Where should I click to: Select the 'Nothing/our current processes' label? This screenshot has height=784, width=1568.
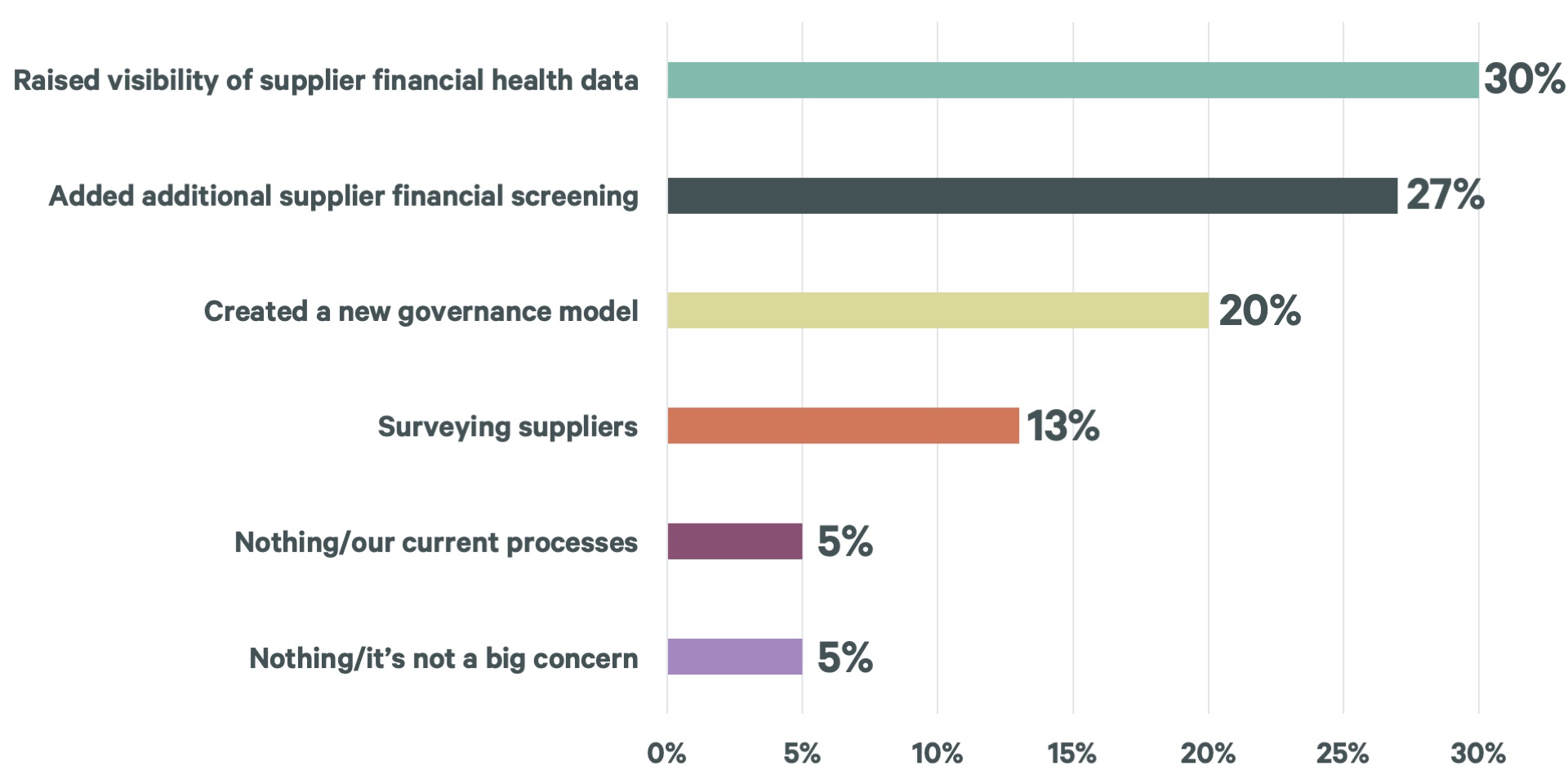[x=436, y=543]
